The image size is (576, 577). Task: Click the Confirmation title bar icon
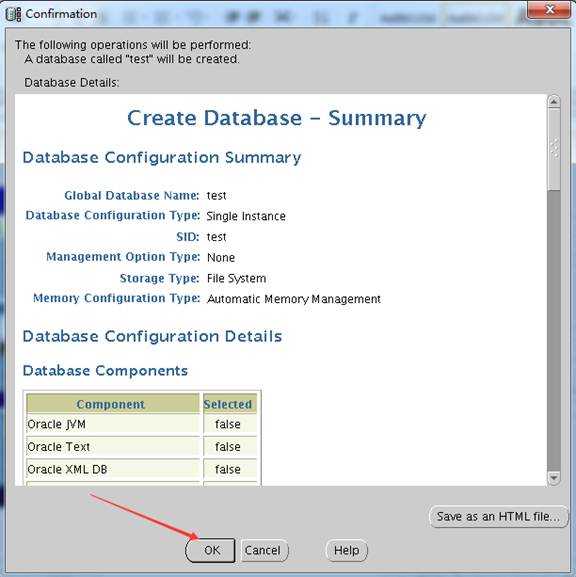click(14, 14)
